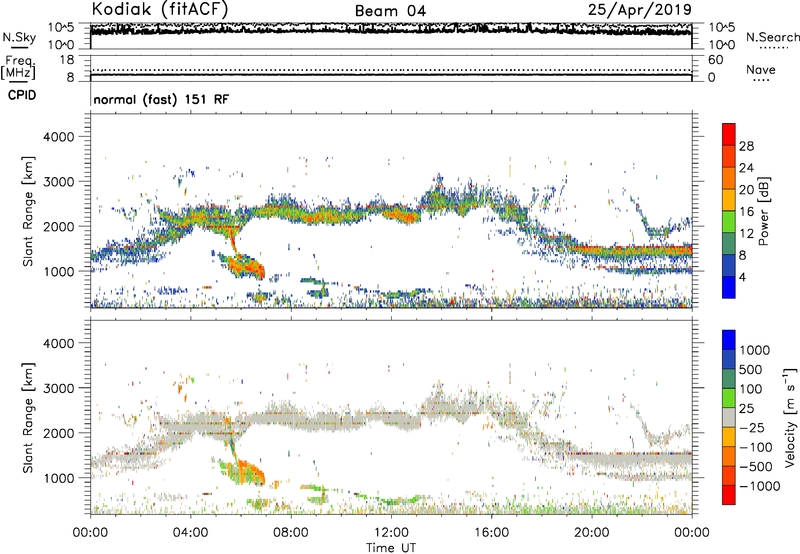The image size is (800, 554).
Task: Click the N.Search legend label
Action: 772,37
